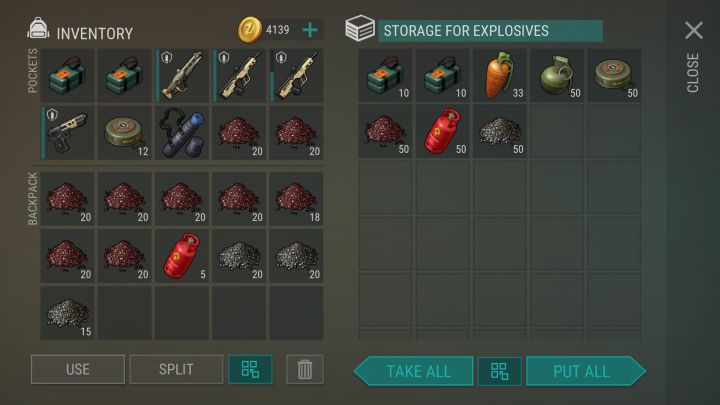Select the landmine stack of 12

(x=124, y=133)
